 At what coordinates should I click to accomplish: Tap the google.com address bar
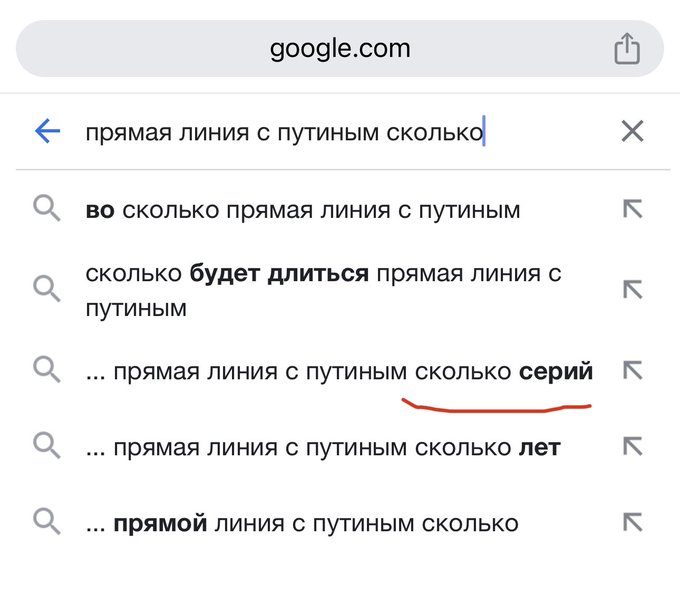(340, 48)
